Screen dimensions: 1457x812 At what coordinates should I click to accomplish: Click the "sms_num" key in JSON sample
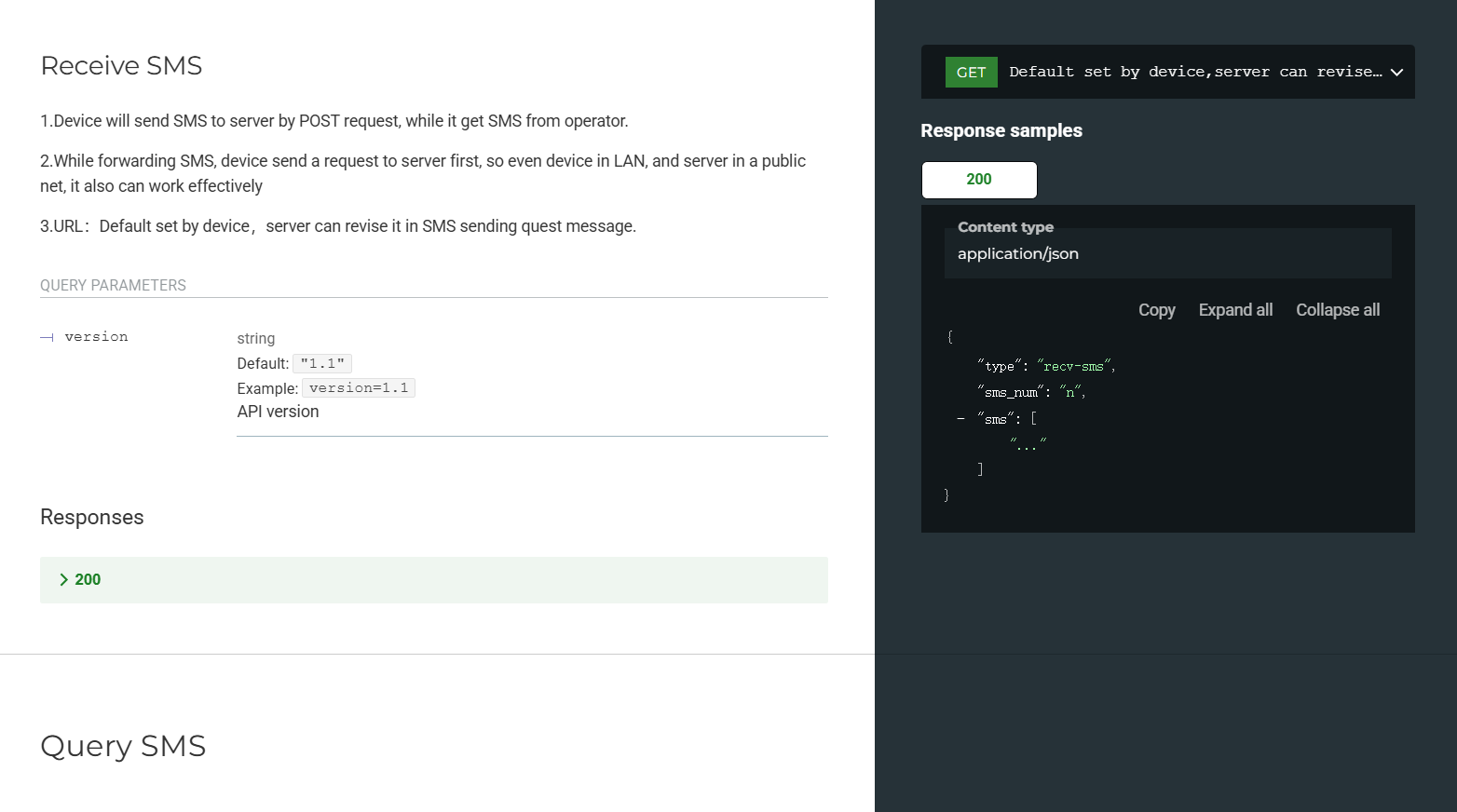click(1011, 393)
